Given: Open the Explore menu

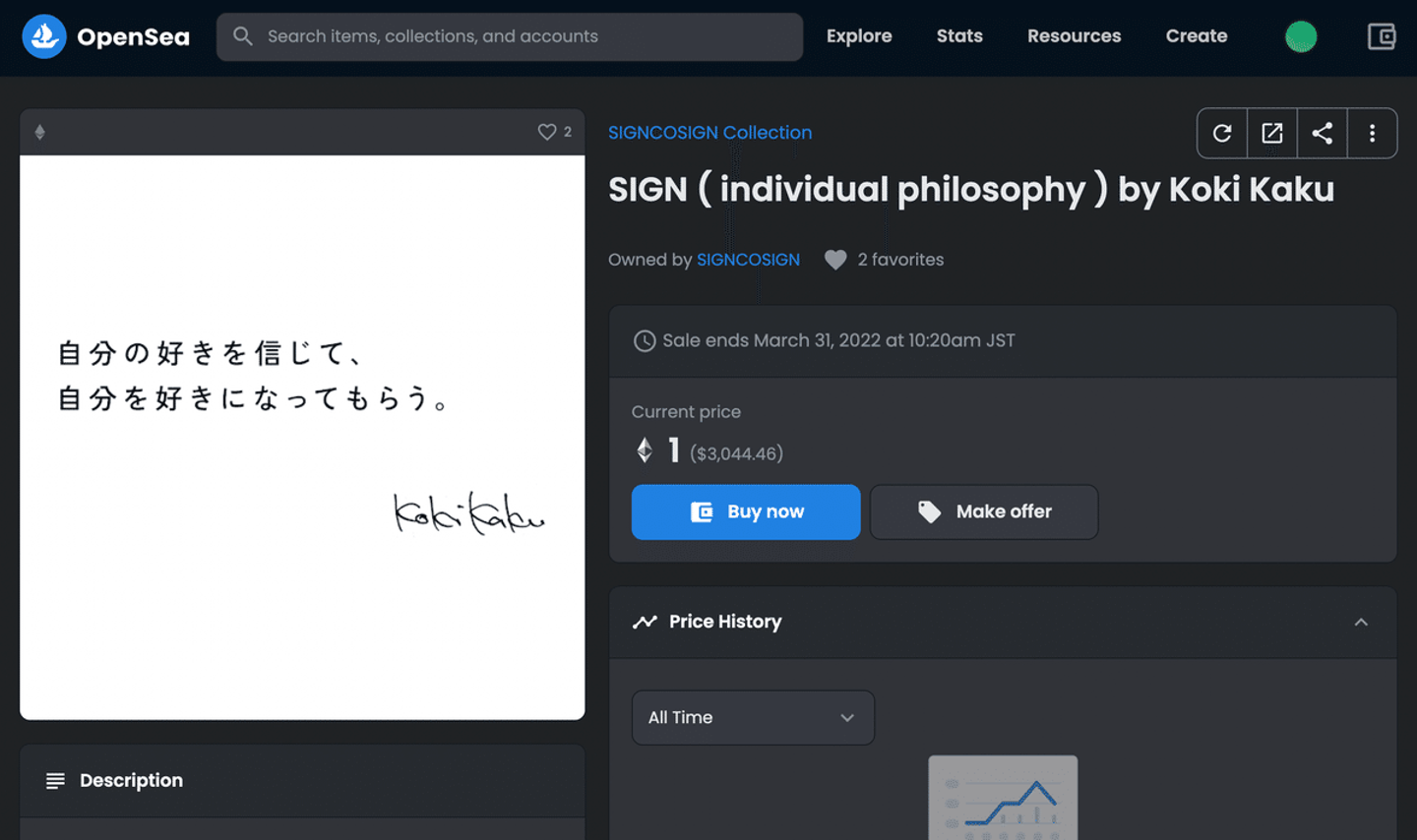Looking at the screenshot, I should (859, 36).
